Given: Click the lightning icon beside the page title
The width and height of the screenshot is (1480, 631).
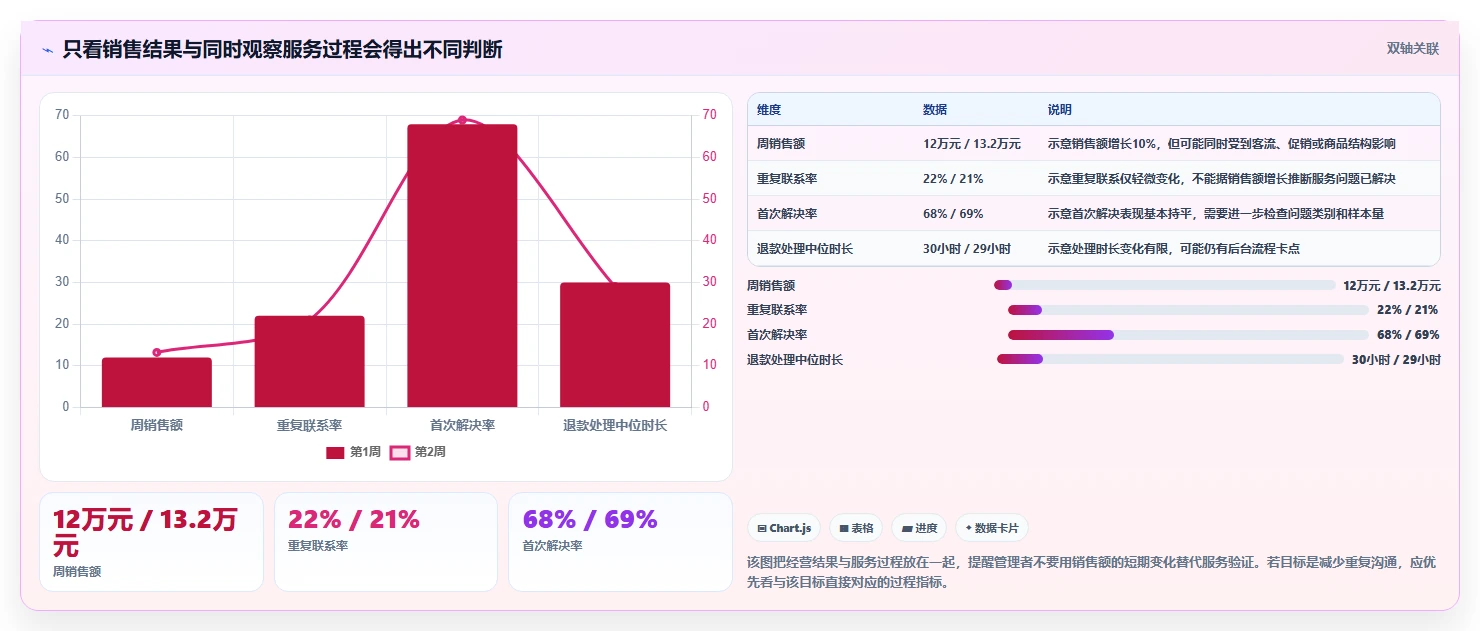Looking at the screenshot, I should 47,50.
